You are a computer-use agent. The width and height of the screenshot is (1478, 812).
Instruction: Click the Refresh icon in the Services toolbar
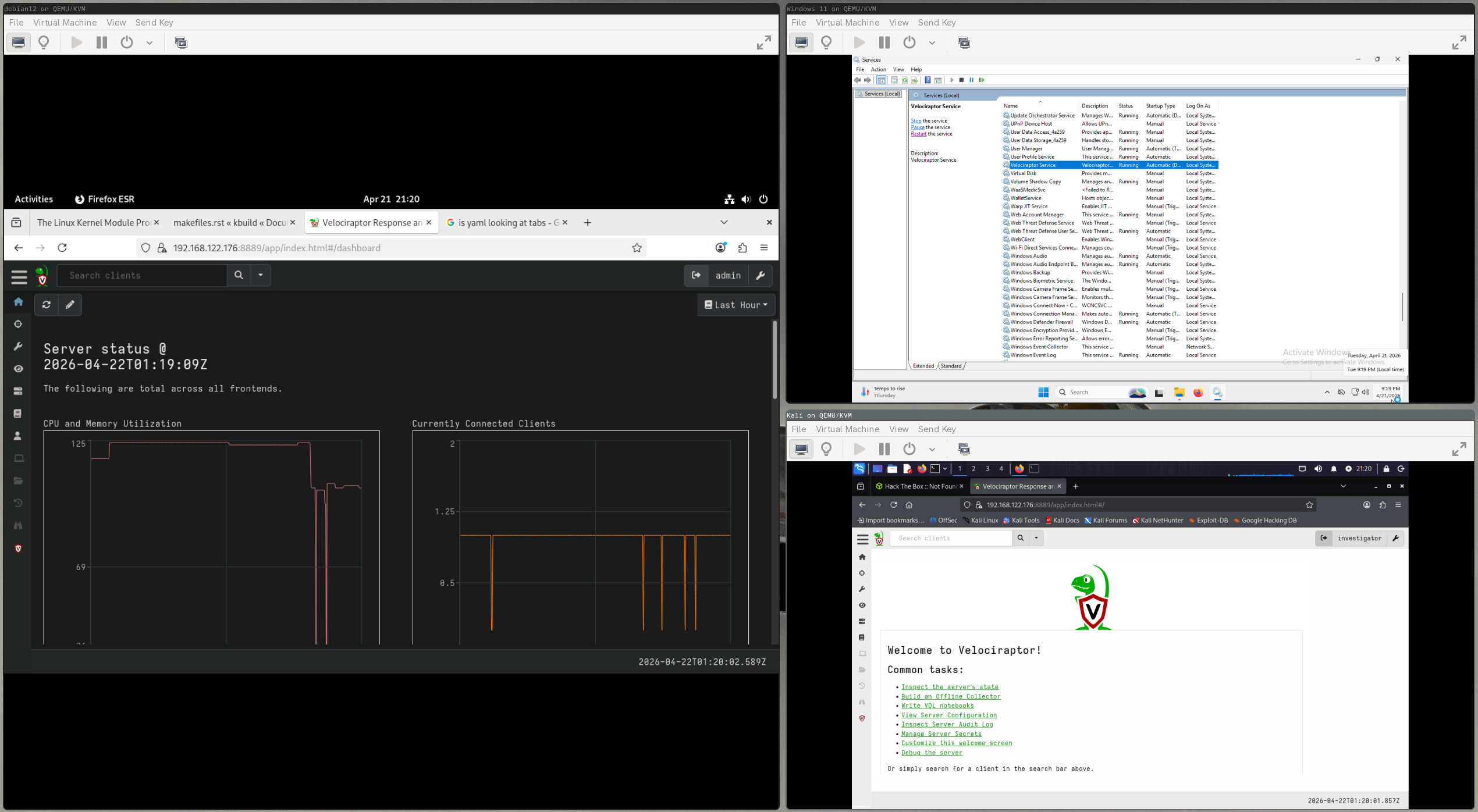click(x=904, y=80)
